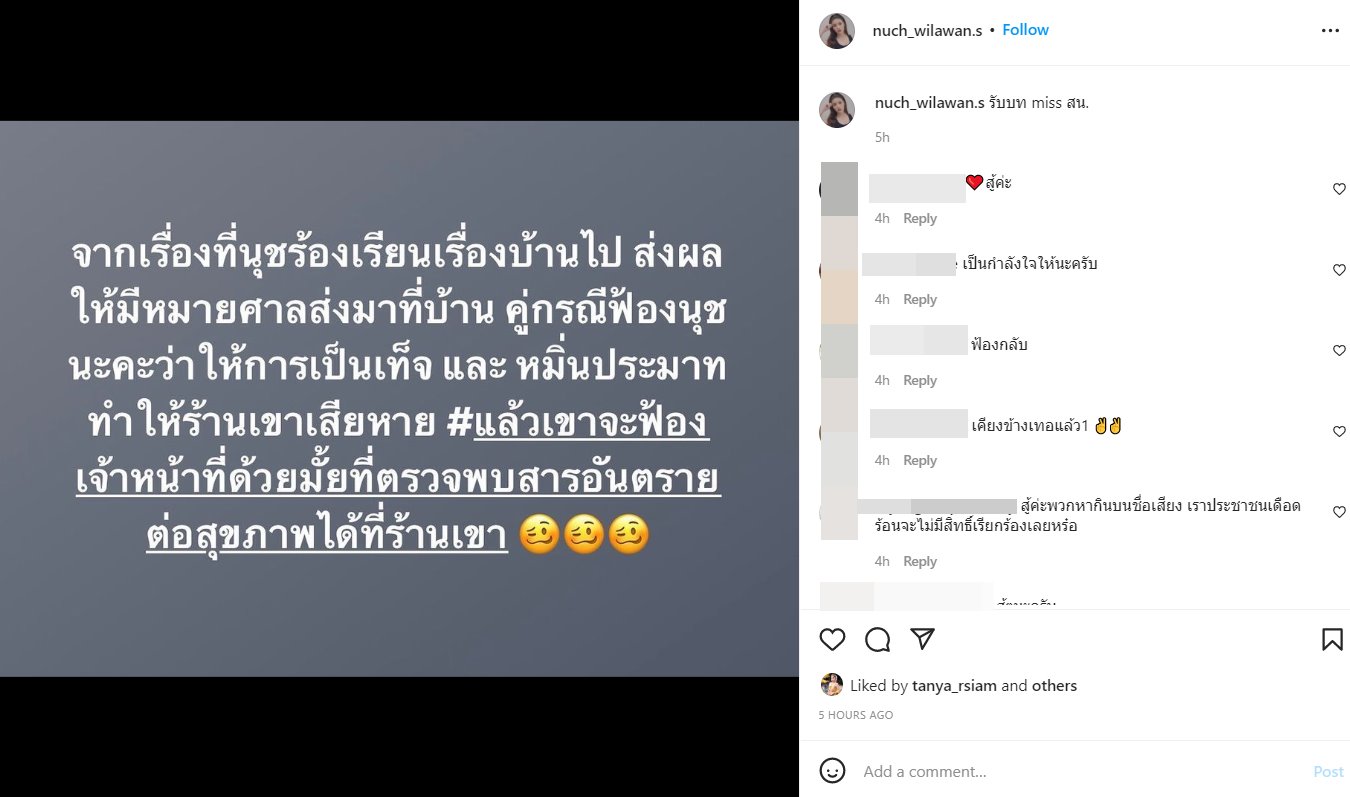The height and width of the screenshot is (797, 1350).
Task: Like the comment saying เป็นกำลังใจให้นะครับ
Action: (1339, 270)
